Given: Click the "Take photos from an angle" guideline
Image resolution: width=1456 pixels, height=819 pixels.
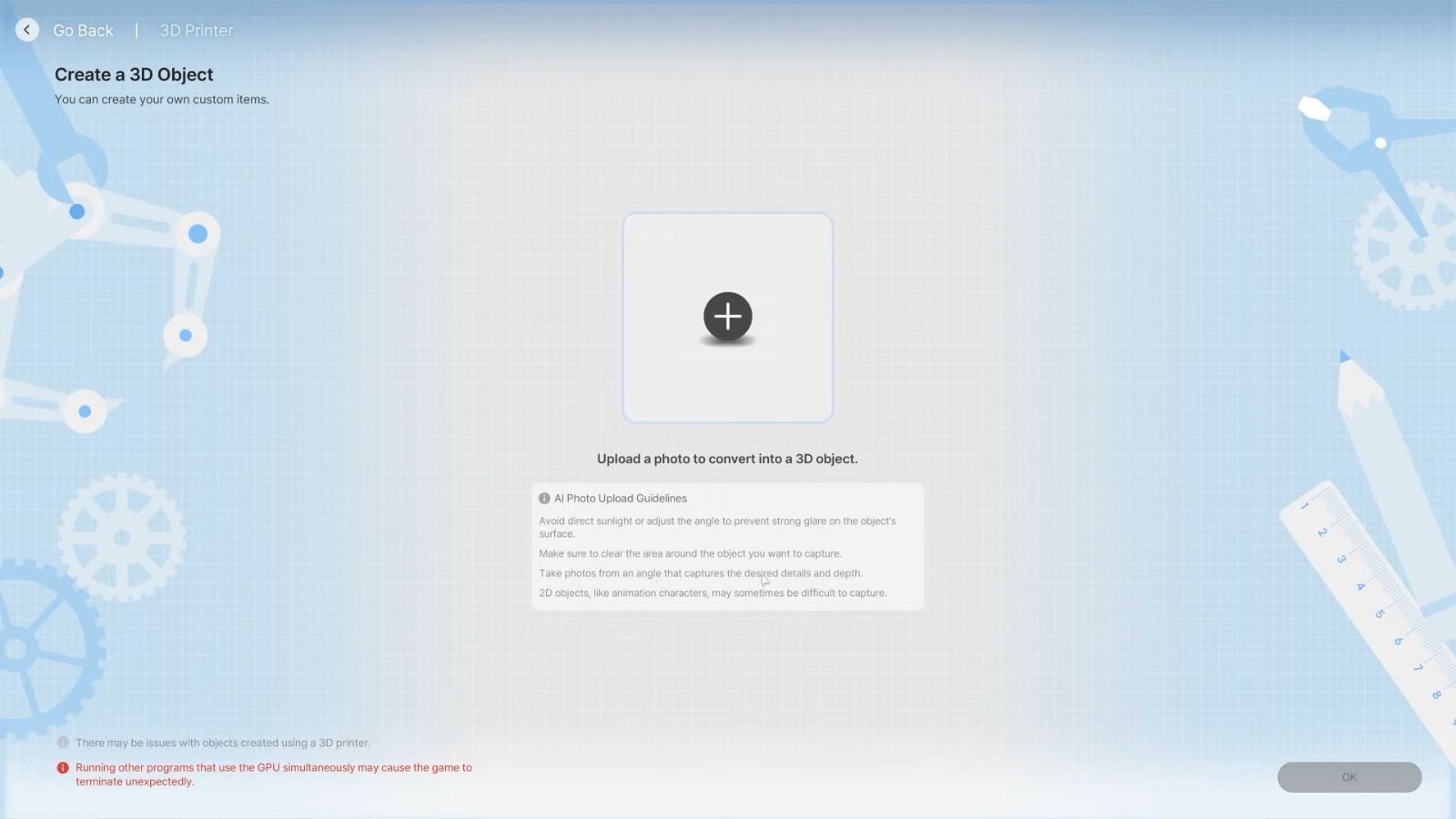Looking at the screenshot, I should [700, 573].
